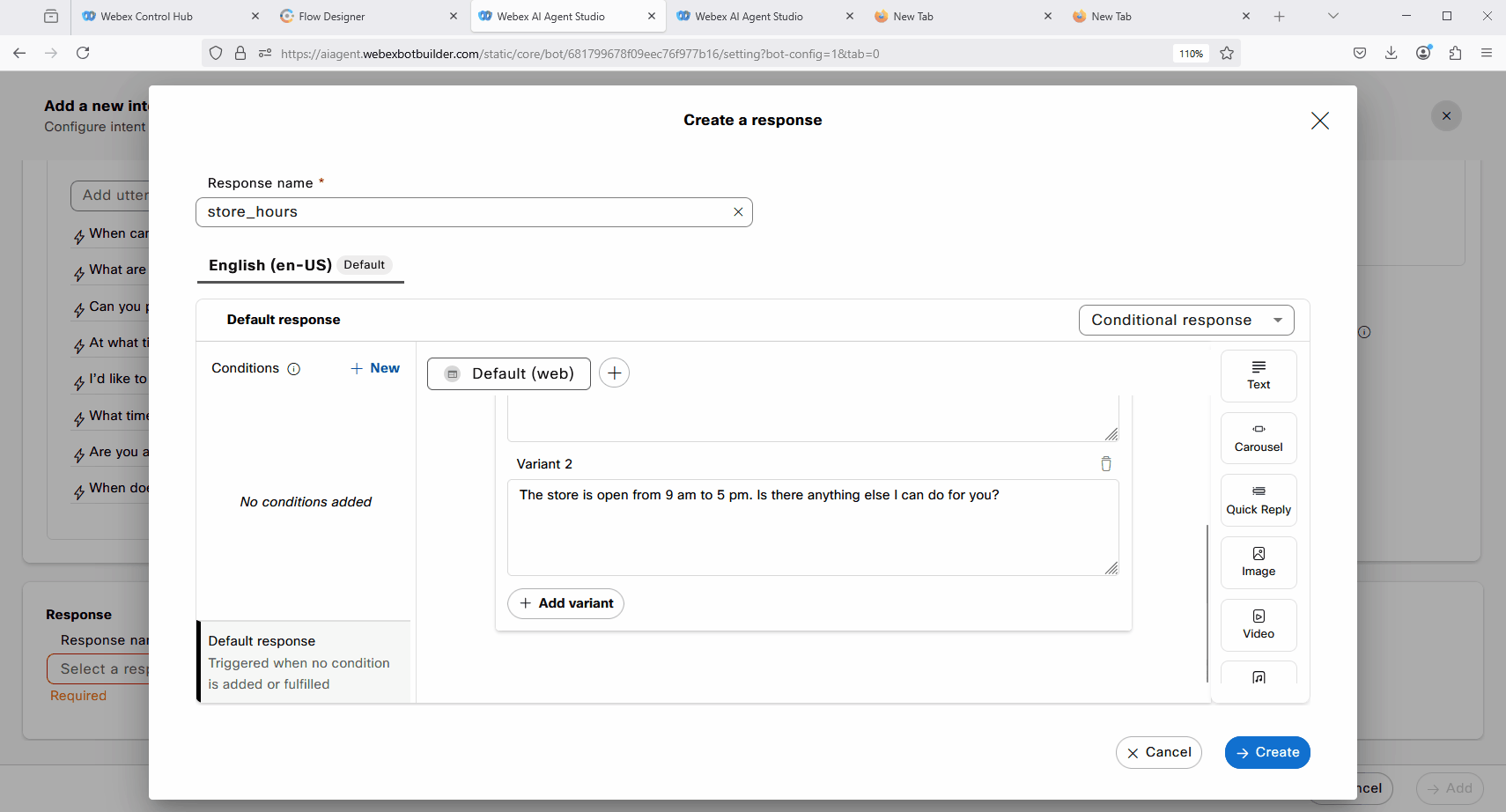Insert a Quick Reply element
The image size is (1506, 812).
pyautogui.click(x=1258, y=500)
